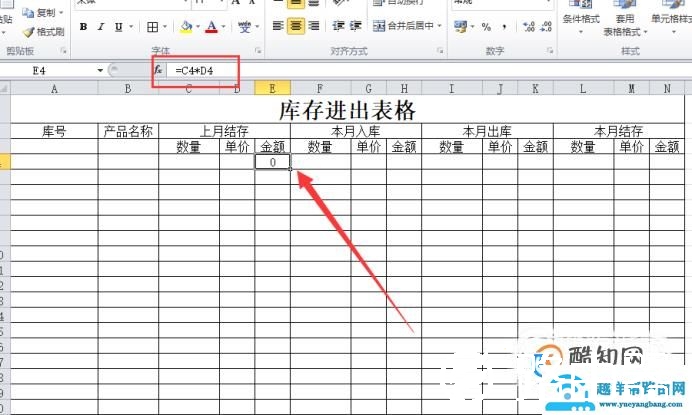Apply cell borders with the borders icon
The height and width of the screenshot is (415, 692).
(x=152, y=27)
